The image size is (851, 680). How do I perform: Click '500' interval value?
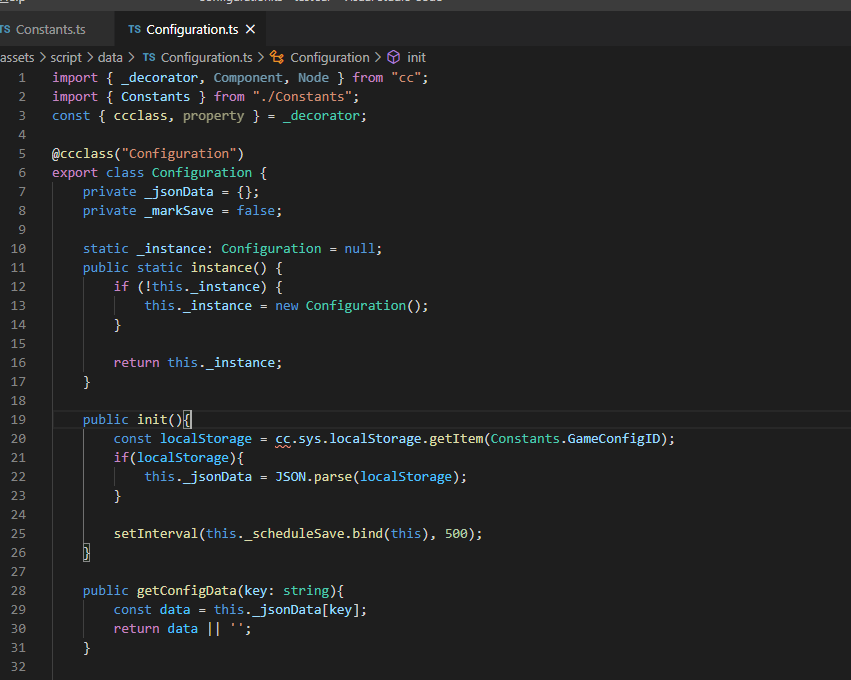456,533
